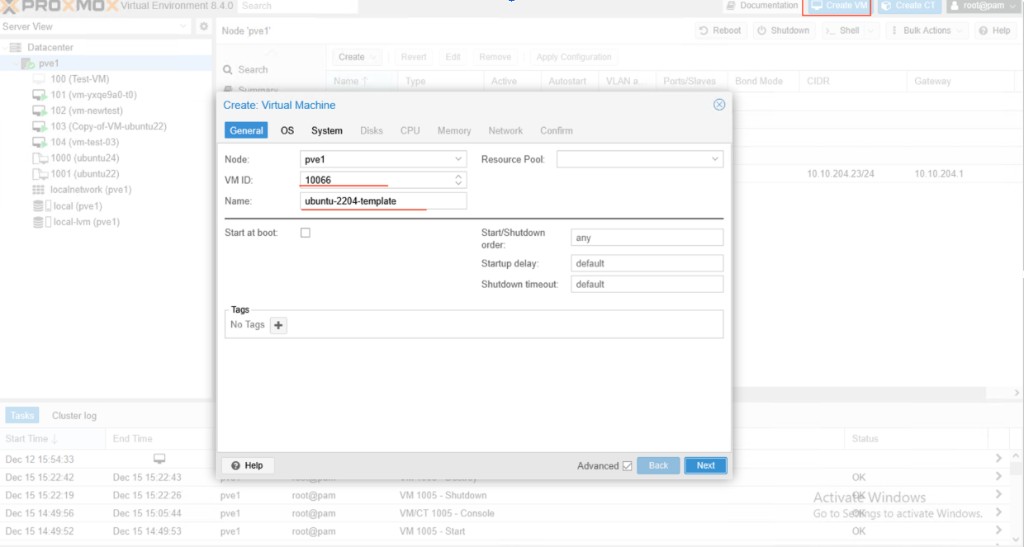1024x547 pixels.
Task: Click the node Shutdown button
Action: pos(784,31)
